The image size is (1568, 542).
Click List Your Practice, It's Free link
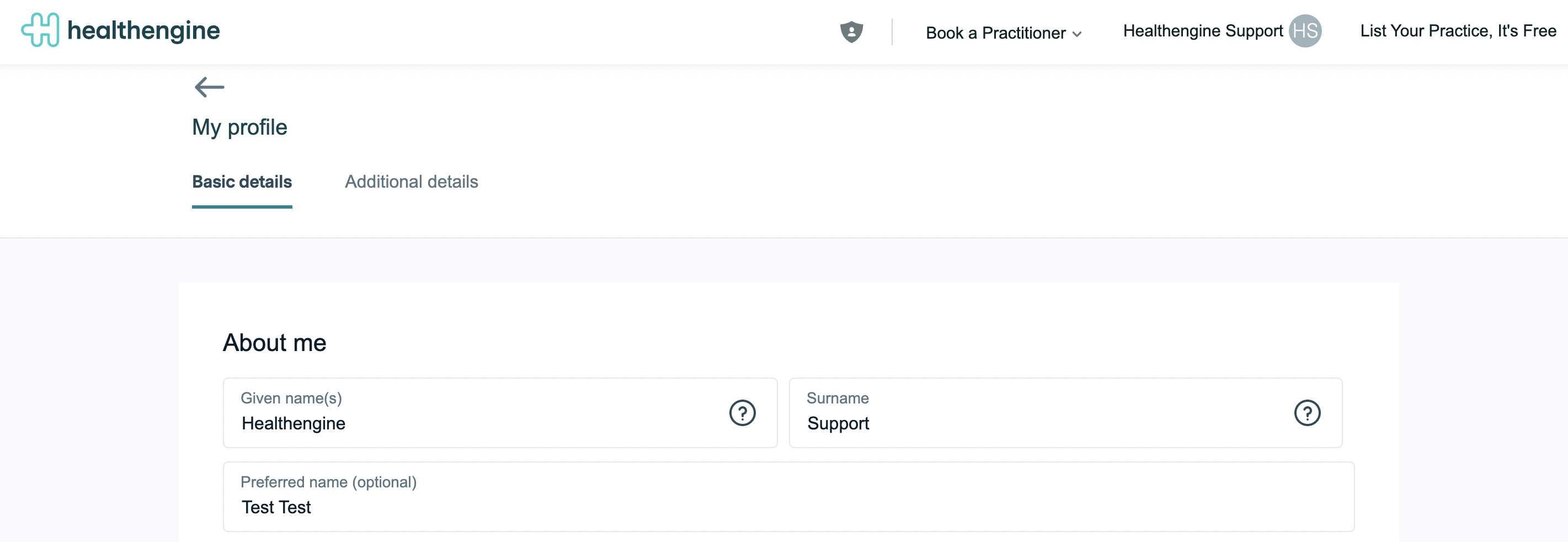1457,31
